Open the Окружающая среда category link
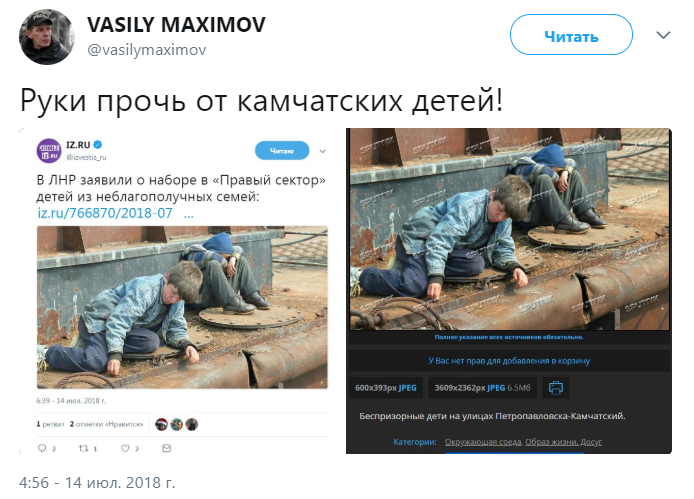Image resolution: width=694 pixels, height=499 pixels. (x=484, y=442)
